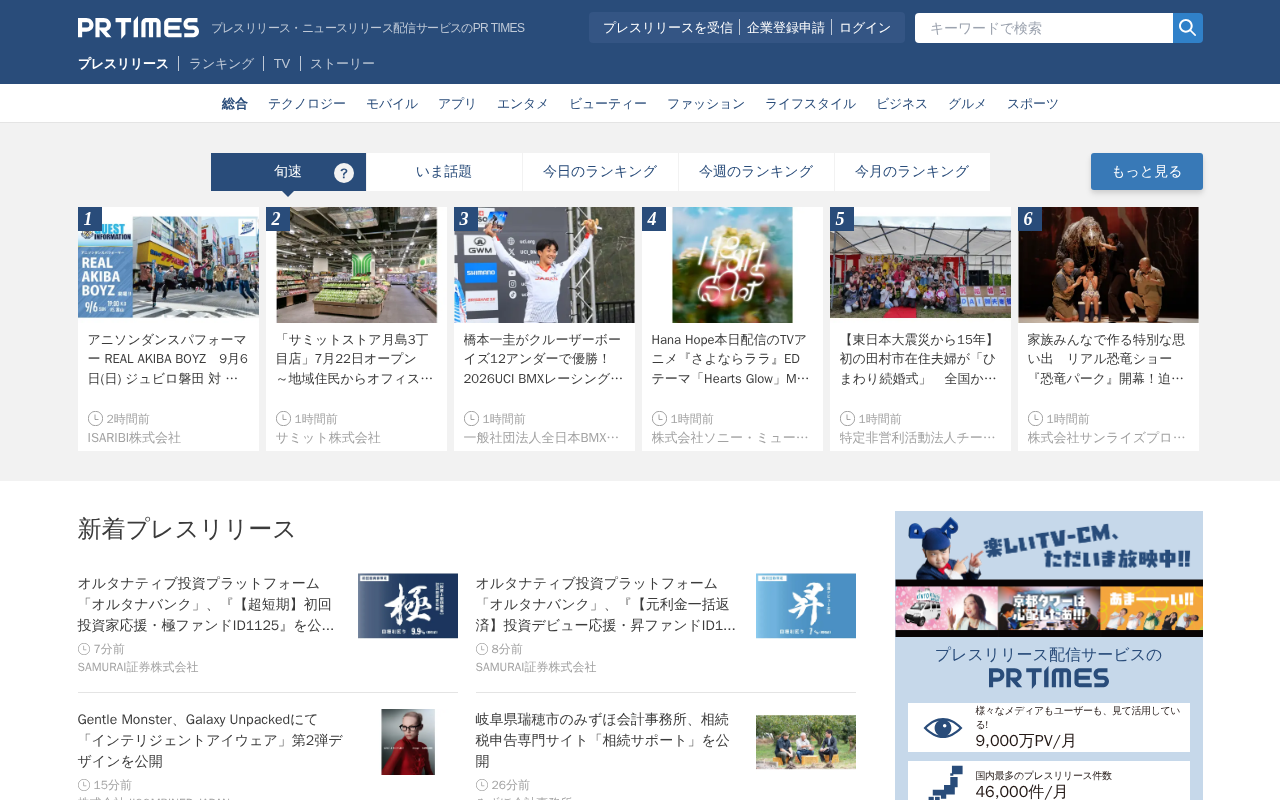Open 橋本一圭 クルーザーボーイズ headline
The height and width of the screenshot is (800, 1280).
544,359
